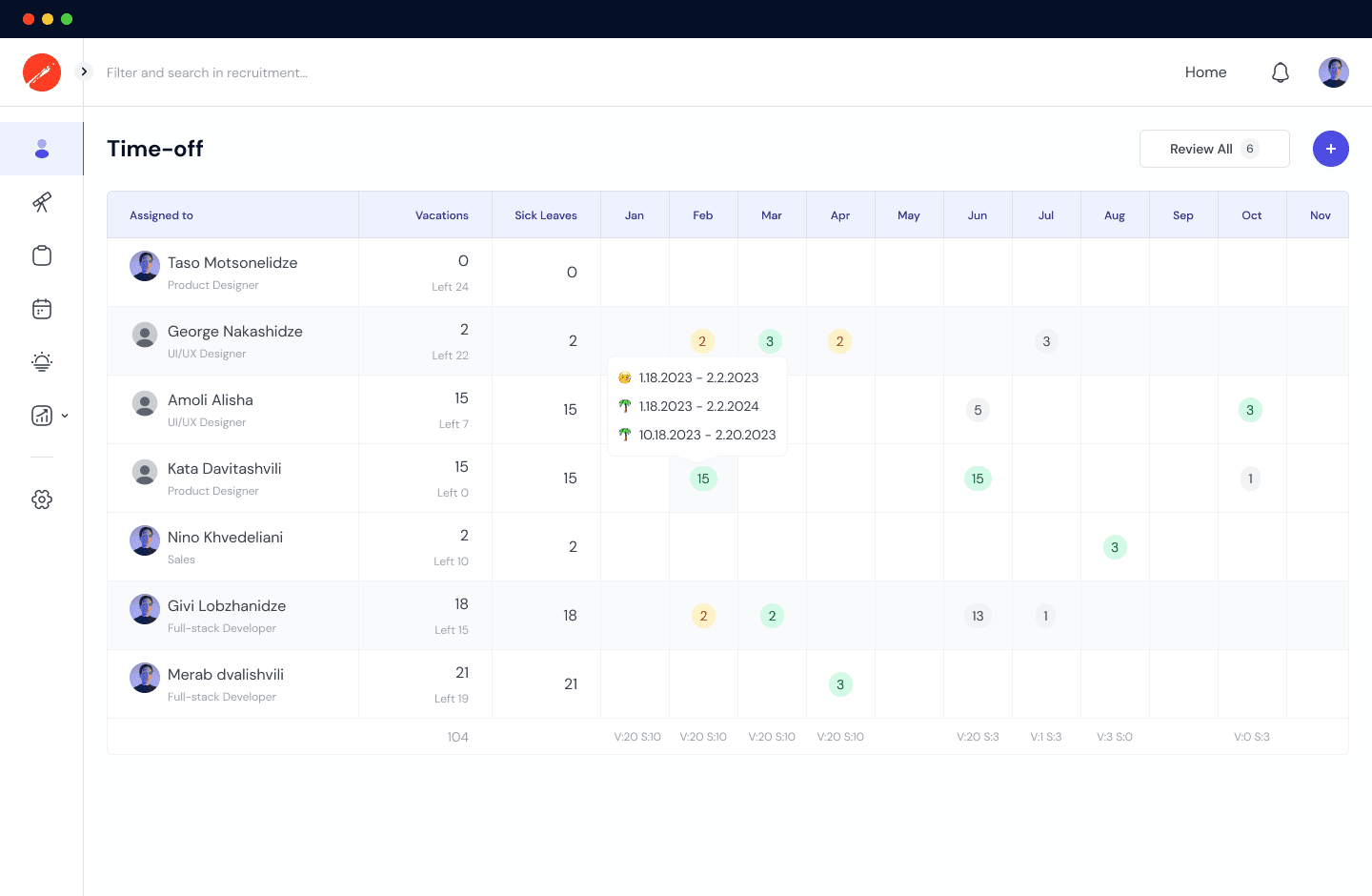
Task: Collapse the vacation dates tooltip popup
Action: click(697, 405)
